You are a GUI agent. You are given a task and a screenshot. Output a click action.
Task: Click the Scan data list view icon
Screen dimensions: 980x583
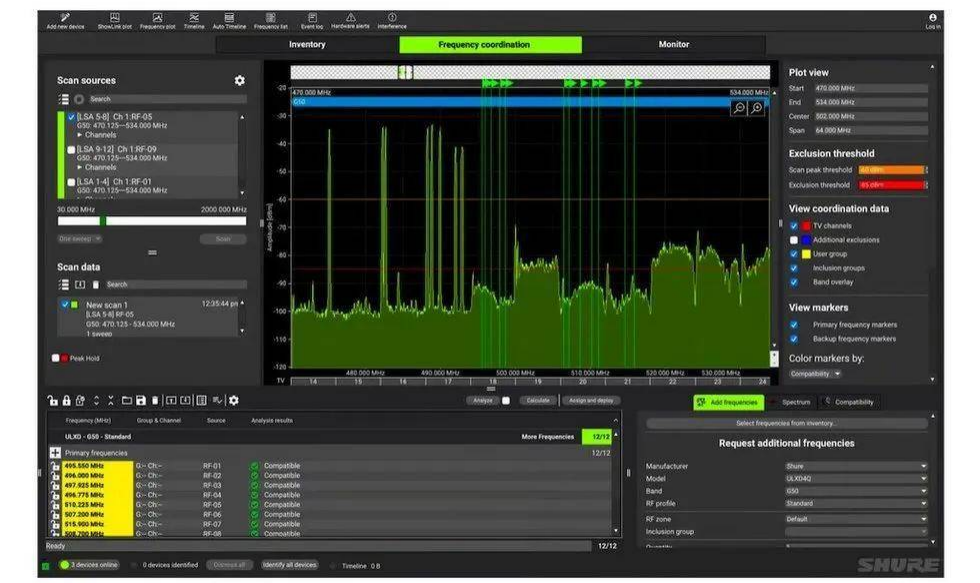63,284
